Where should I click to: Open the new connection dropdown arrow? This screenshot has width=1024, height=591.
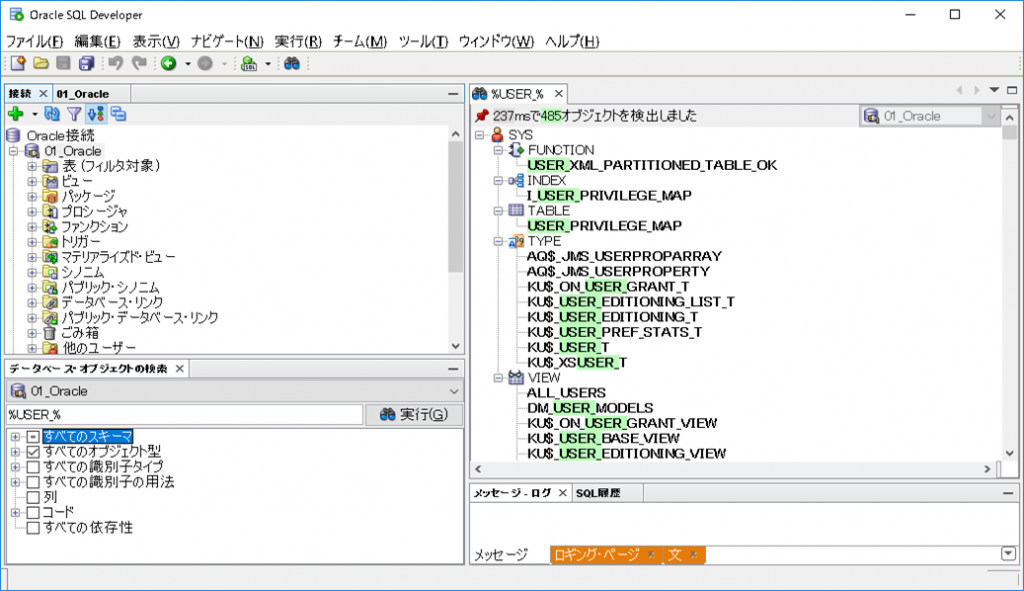point(34,115)
